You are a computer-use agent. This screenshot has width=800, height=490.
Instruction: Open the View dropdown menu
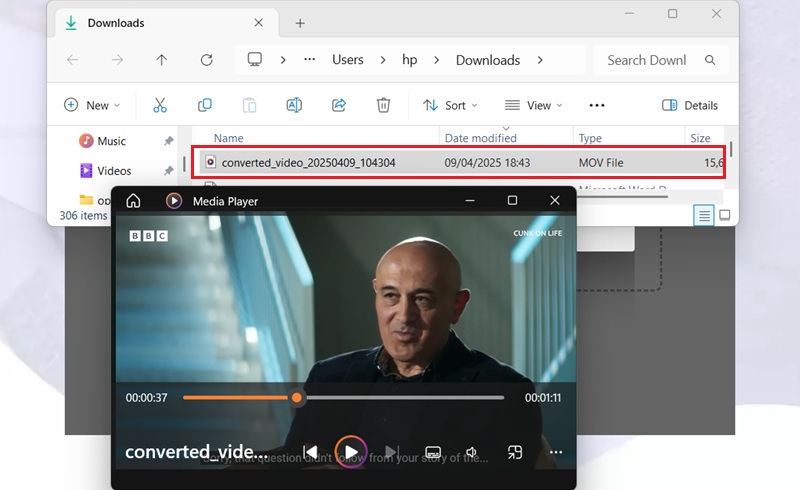(x=534, y=105)
